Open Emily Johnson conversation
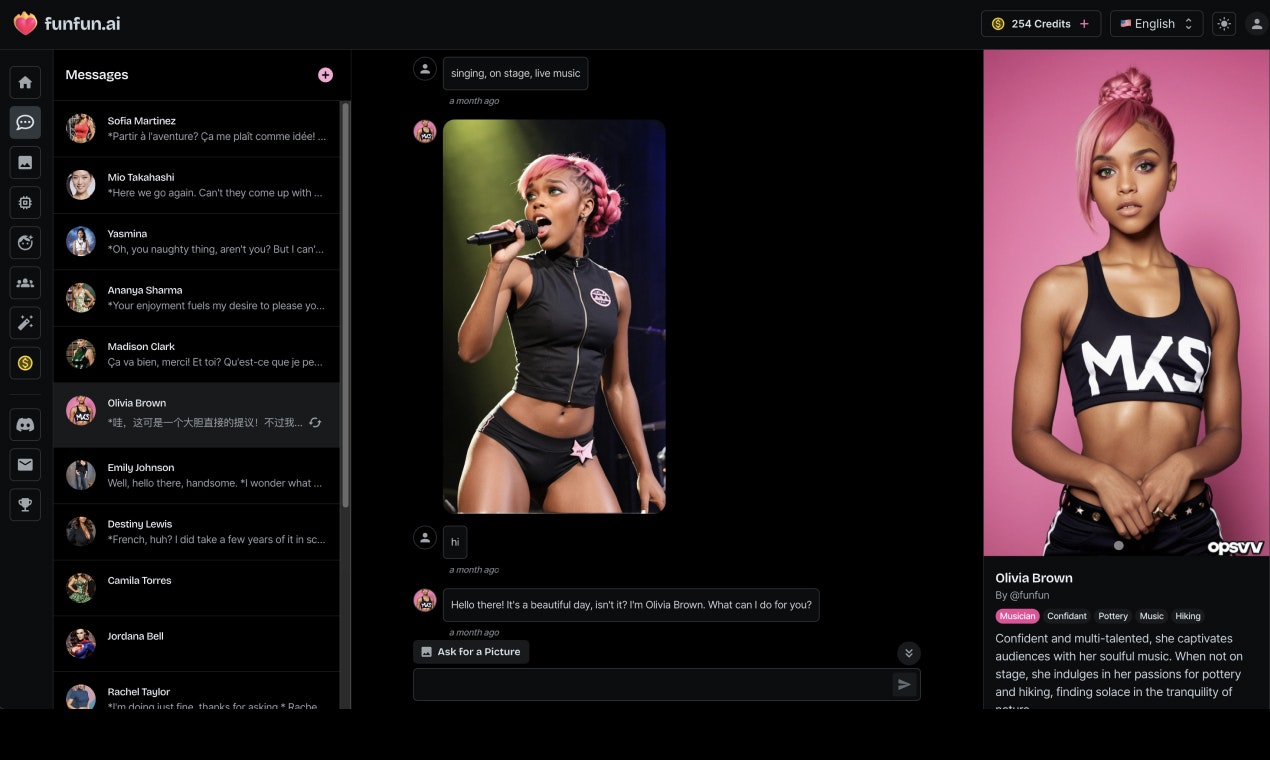Screen dimensions: 1270x760 tap(197, 475)
